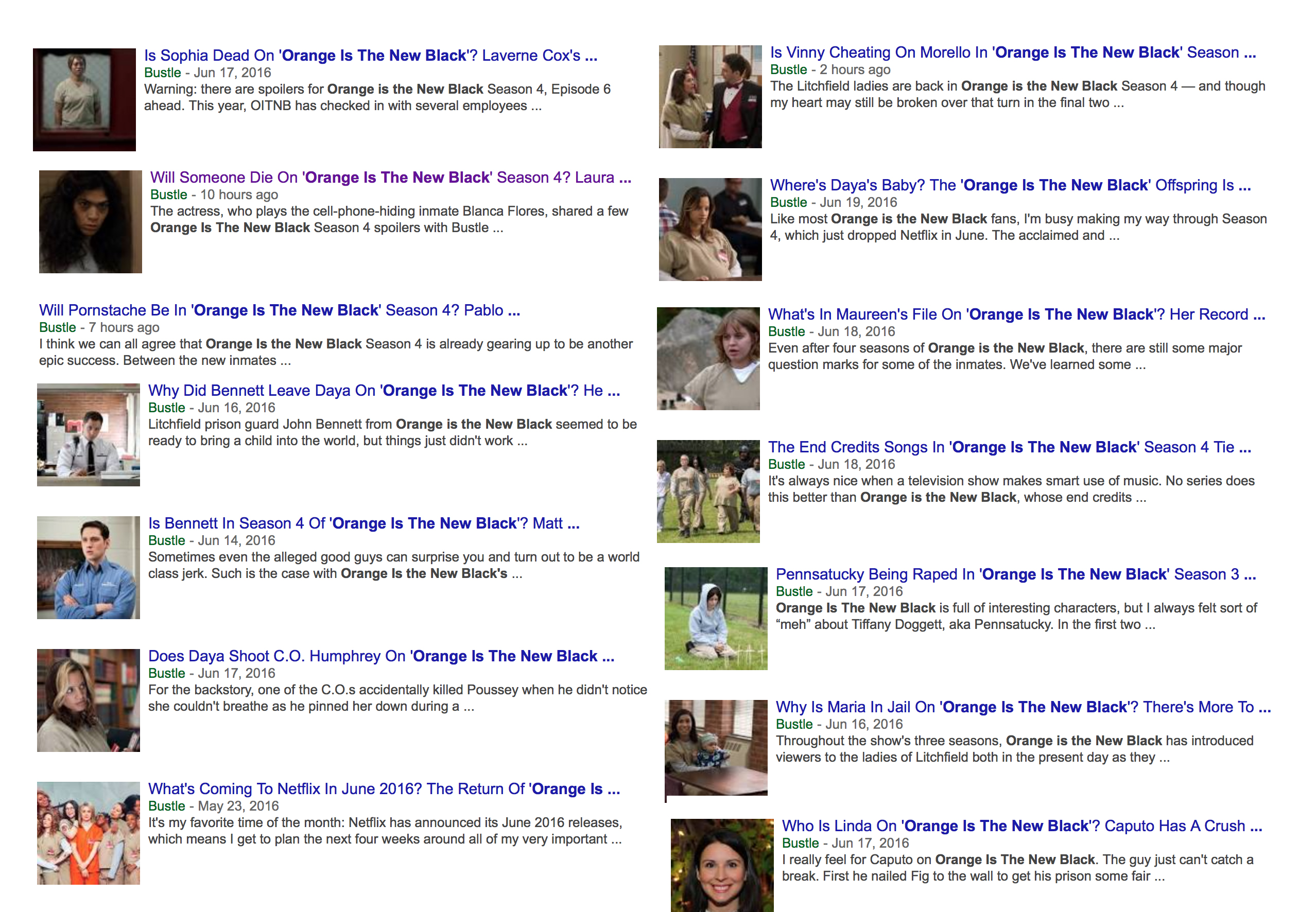The image size is (1316, 912).
Task: Click the Linda smiling portrait thumbnail
Action: [722, 865]
